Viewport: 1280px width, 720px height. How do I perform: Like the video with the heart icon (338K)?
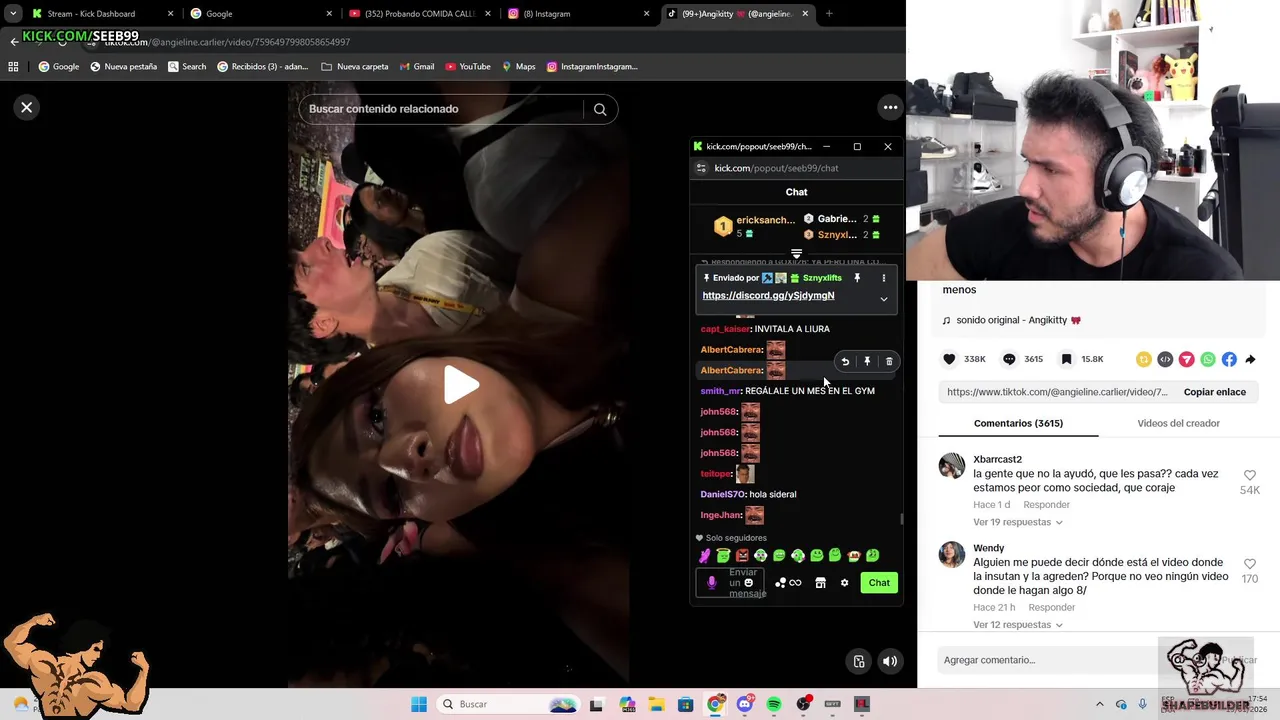coord(950,359)
